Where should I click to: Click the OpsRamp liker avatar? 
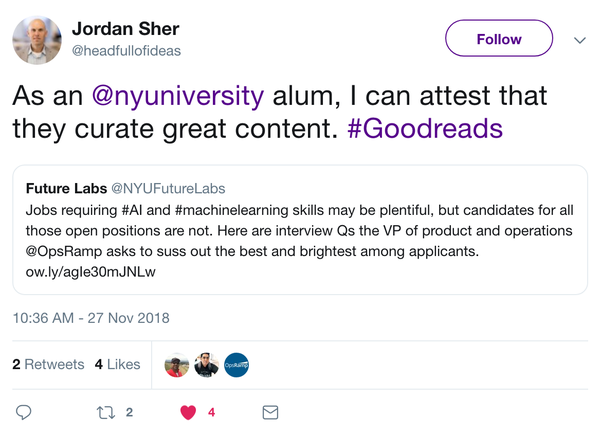coord(236,366)
